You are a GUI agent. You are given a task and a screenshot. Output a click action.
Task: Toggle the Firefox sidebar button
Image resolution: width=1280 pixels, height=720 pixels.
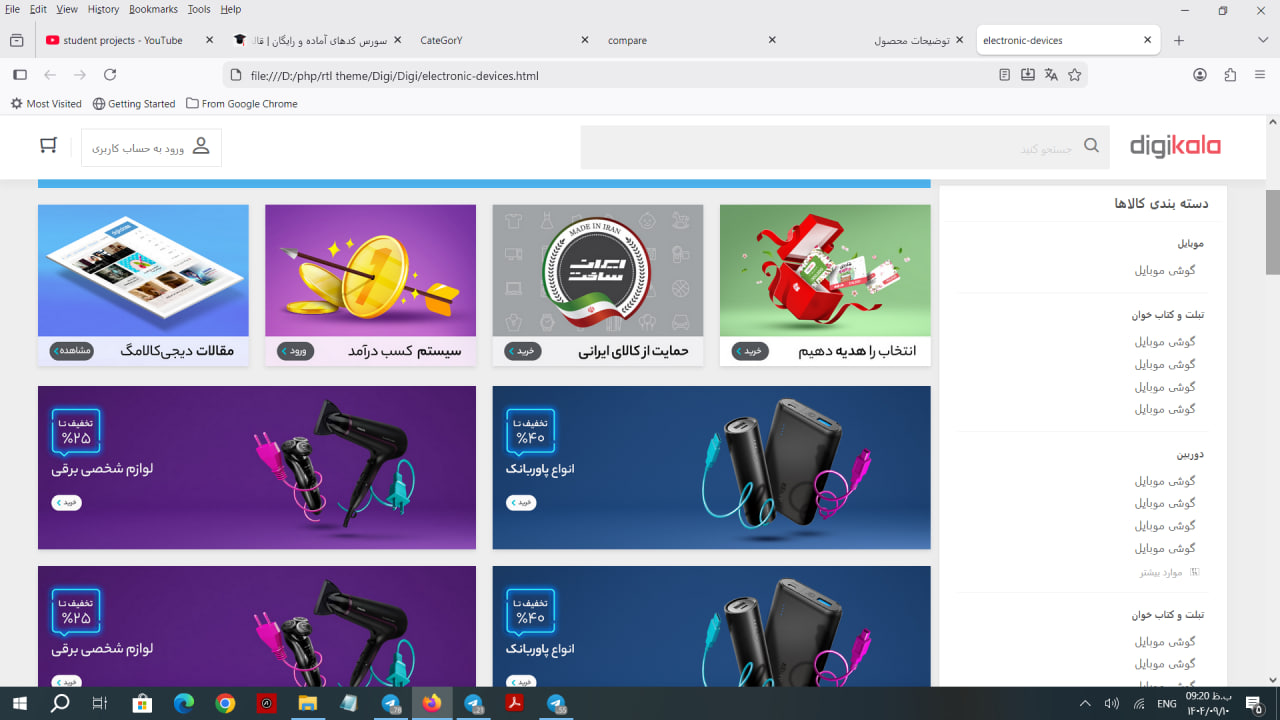tap(20, 75)
